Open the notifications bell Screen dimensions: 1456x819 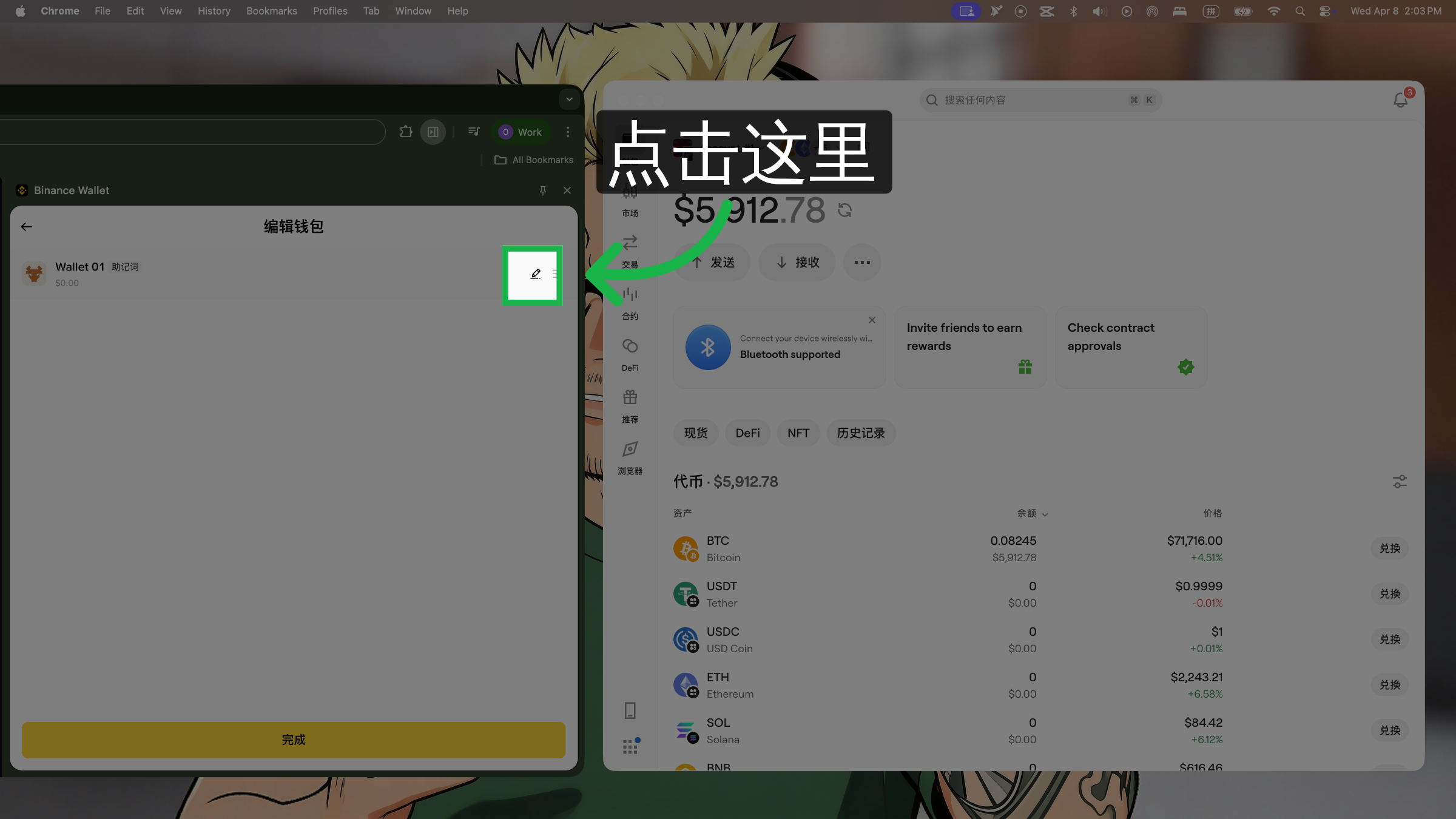click(1400, 100)
